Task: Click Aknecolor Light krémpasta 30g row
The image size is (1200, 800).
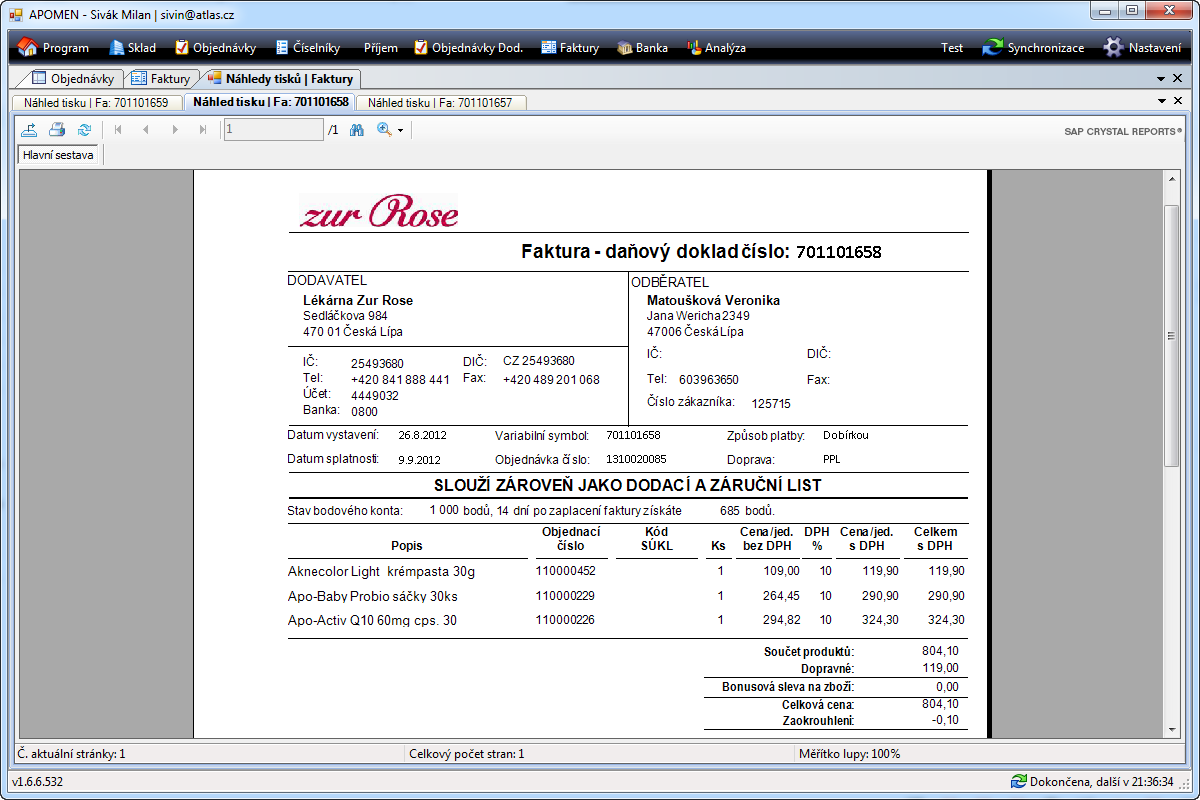Action: (x=628, y=571)
